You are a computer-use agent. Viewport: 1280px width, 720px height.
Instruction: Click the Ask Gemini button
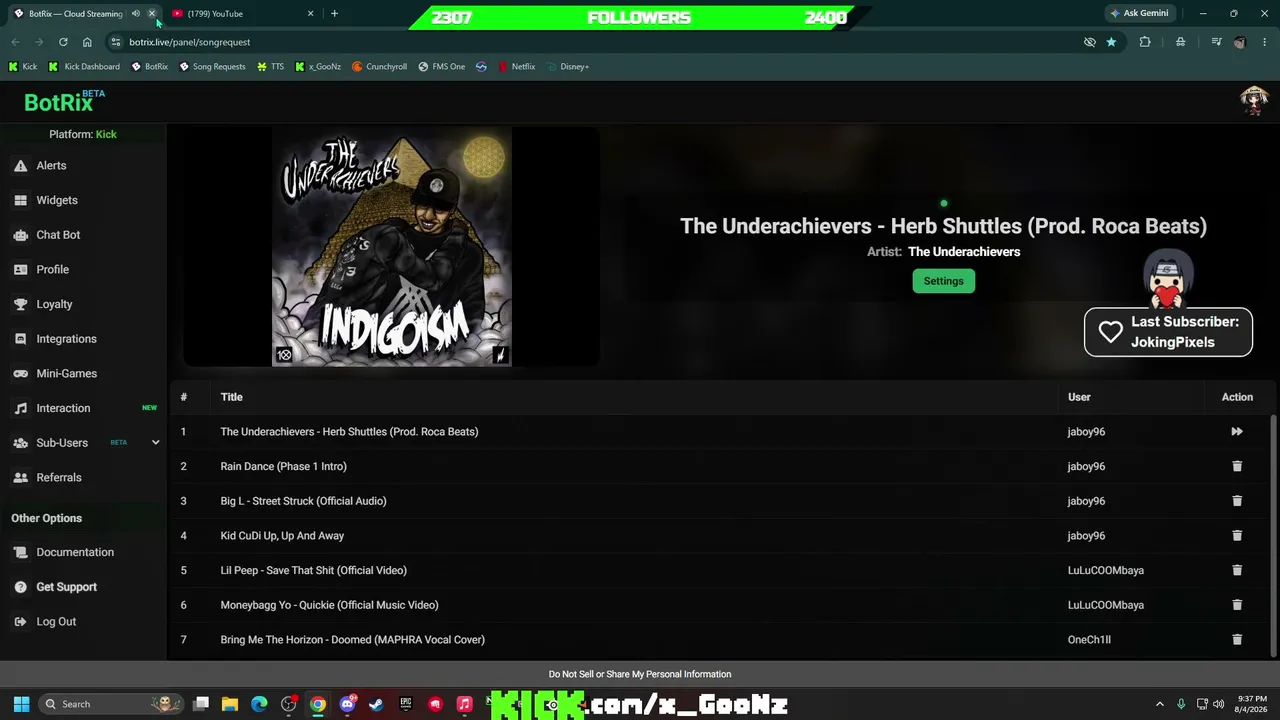(x=1138, y=14)
